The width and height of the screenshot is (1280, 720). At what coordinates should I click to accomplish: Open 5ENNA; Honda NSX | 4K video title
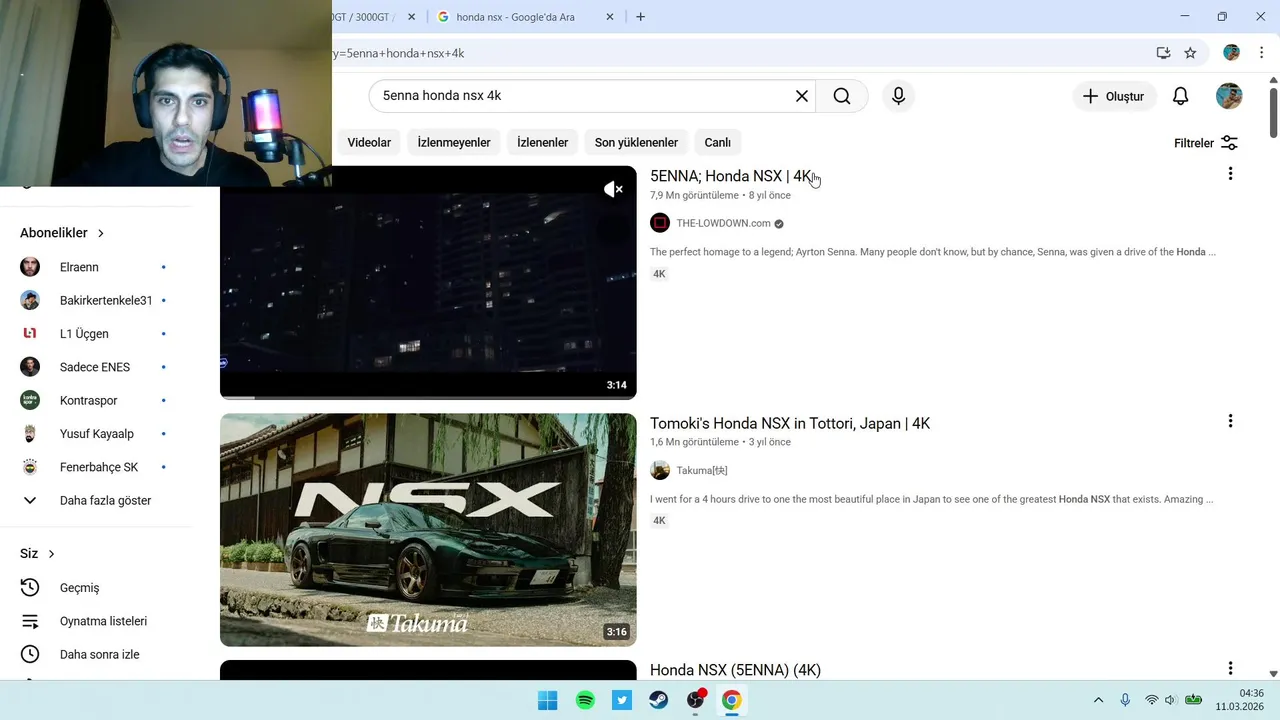click(731, 176)
